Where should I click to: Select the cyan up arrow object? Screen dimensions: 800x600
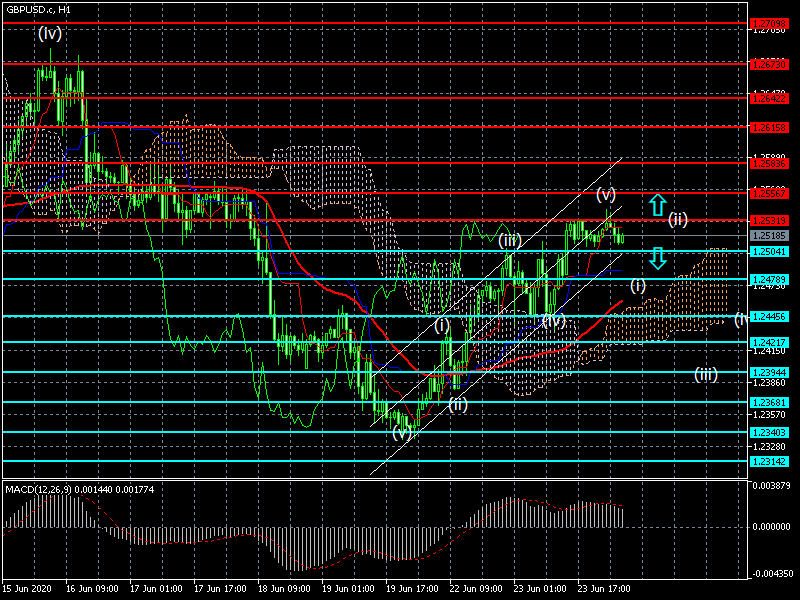658,205
